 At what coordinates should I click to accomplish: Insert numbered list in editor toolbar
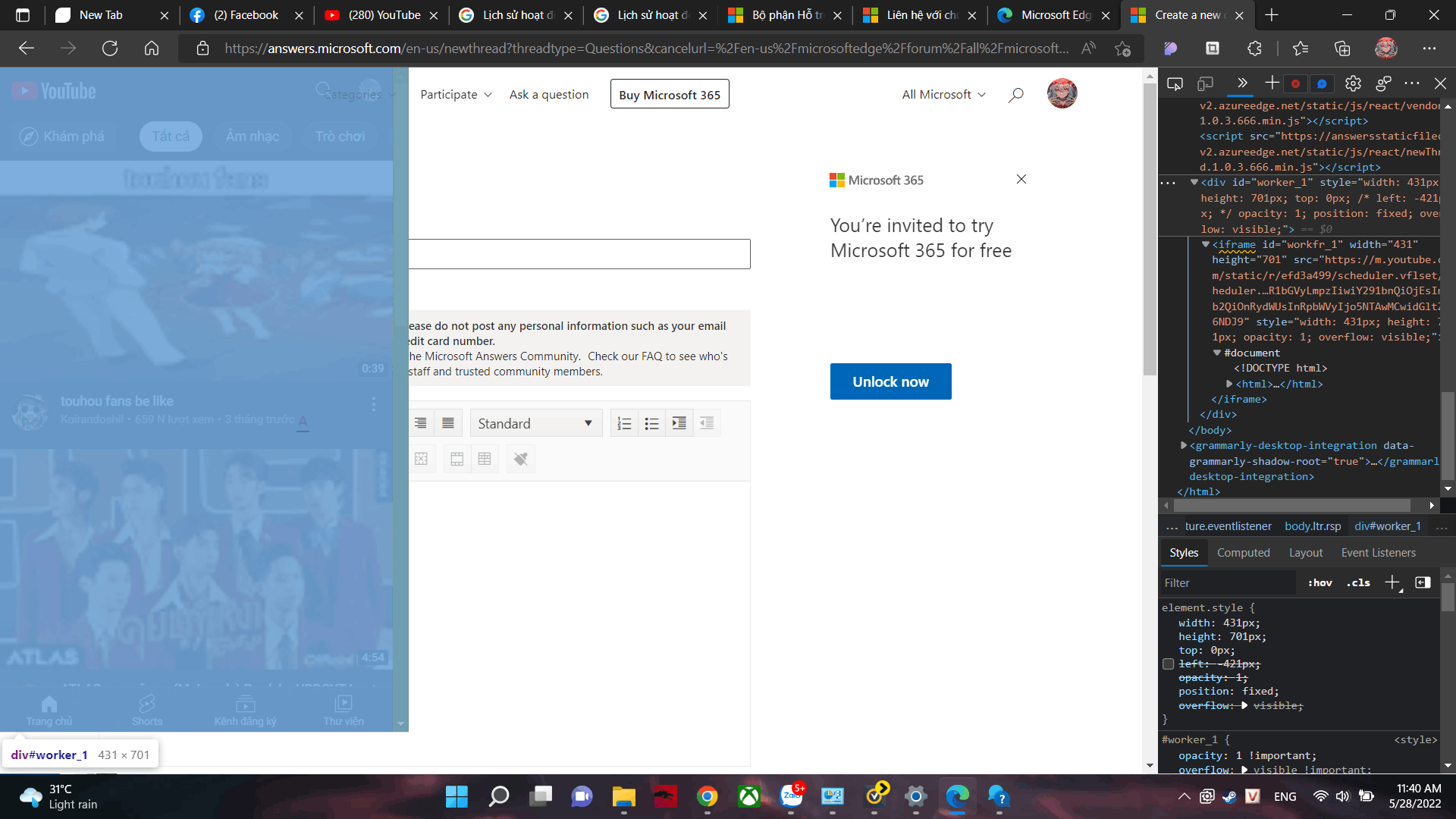[624, 424]
